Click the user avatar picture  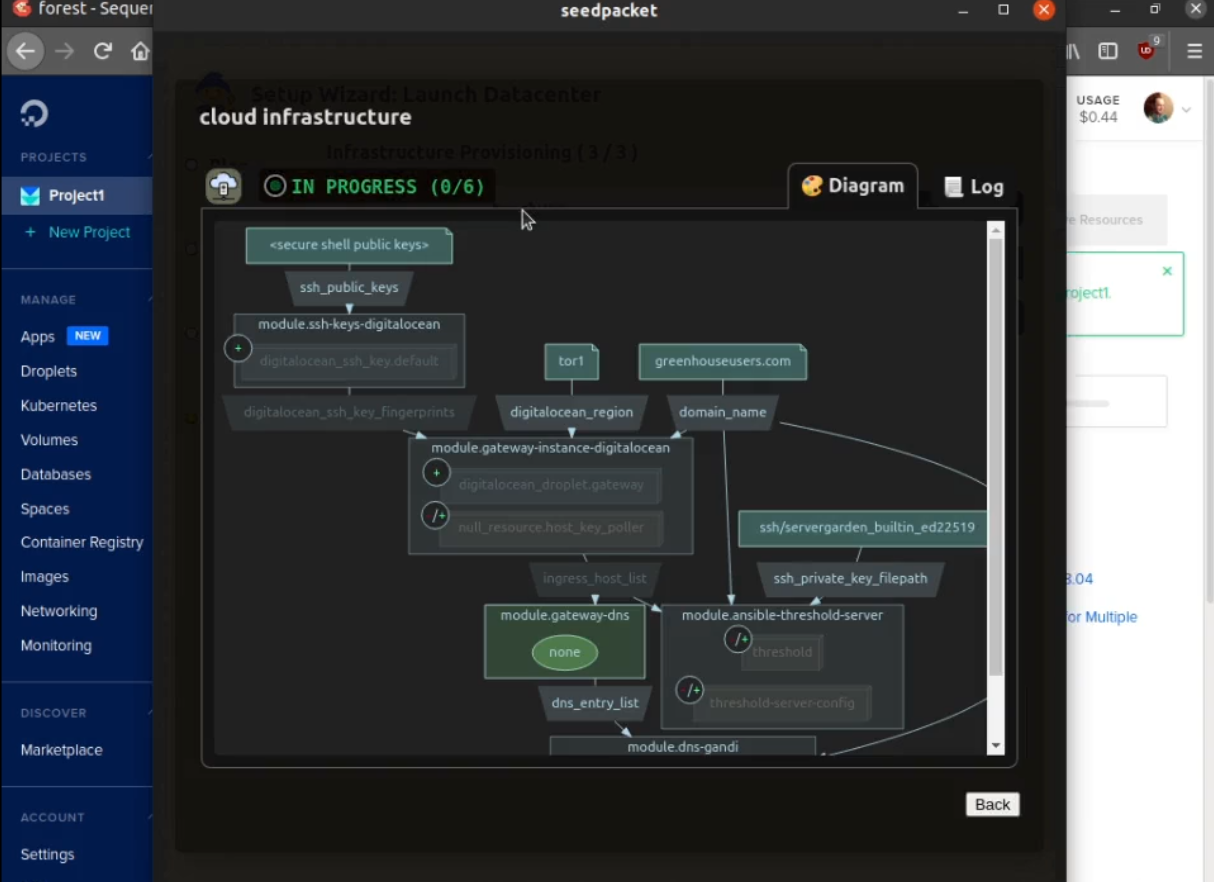pyautogui.click(x=1158, y=108)
